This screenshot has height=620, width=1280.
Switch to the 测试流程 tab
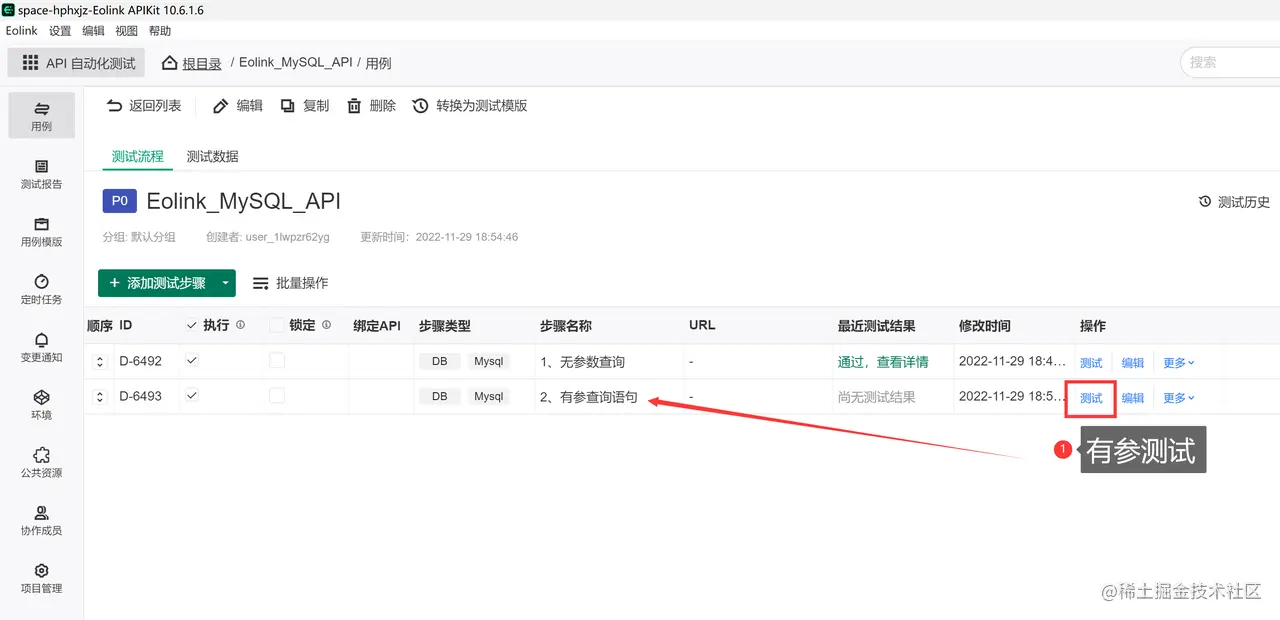point(137,157)
